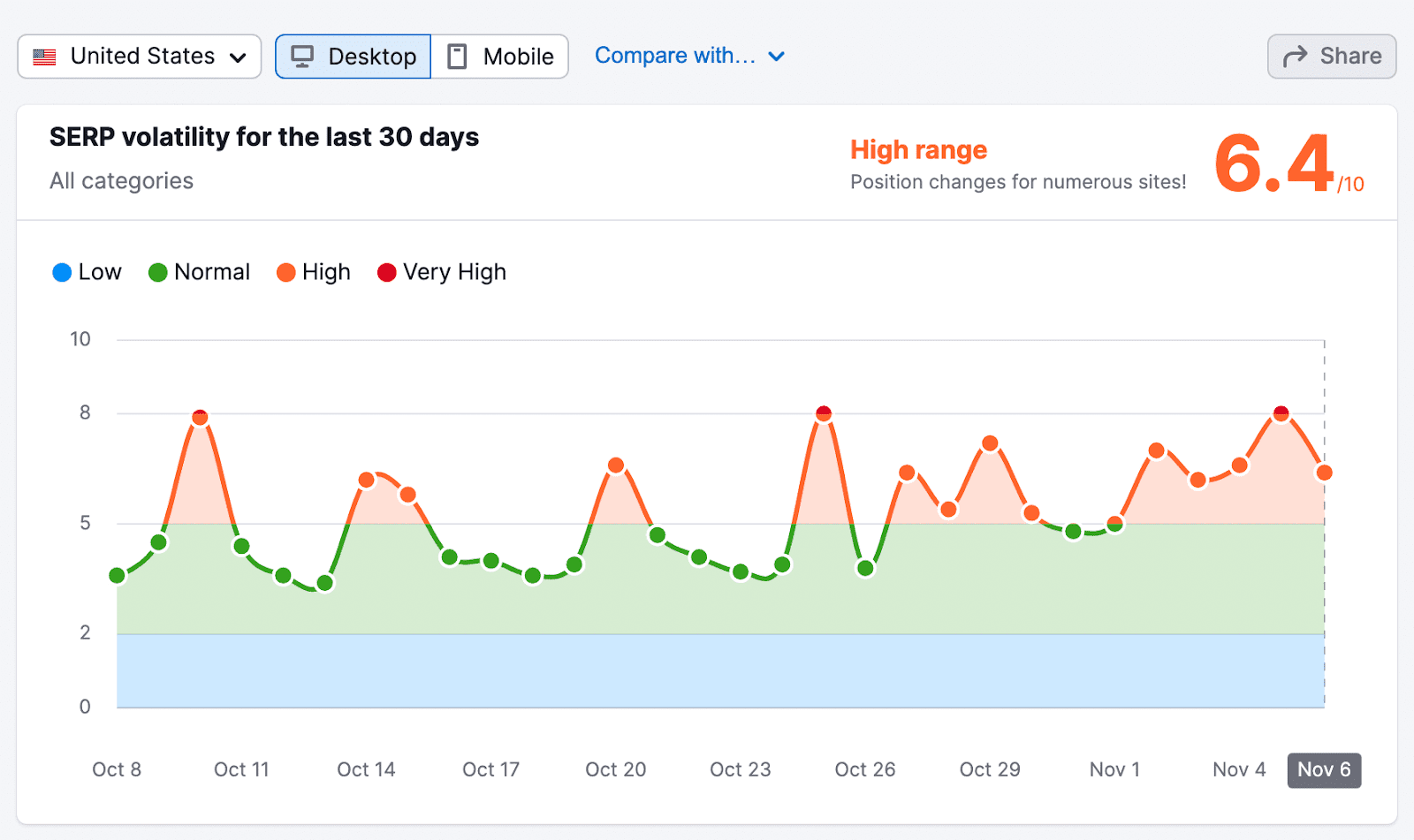Click the share arrow icon
Image resolution: width=1414 pixels, height=840 pixels.
(1296, 56)
